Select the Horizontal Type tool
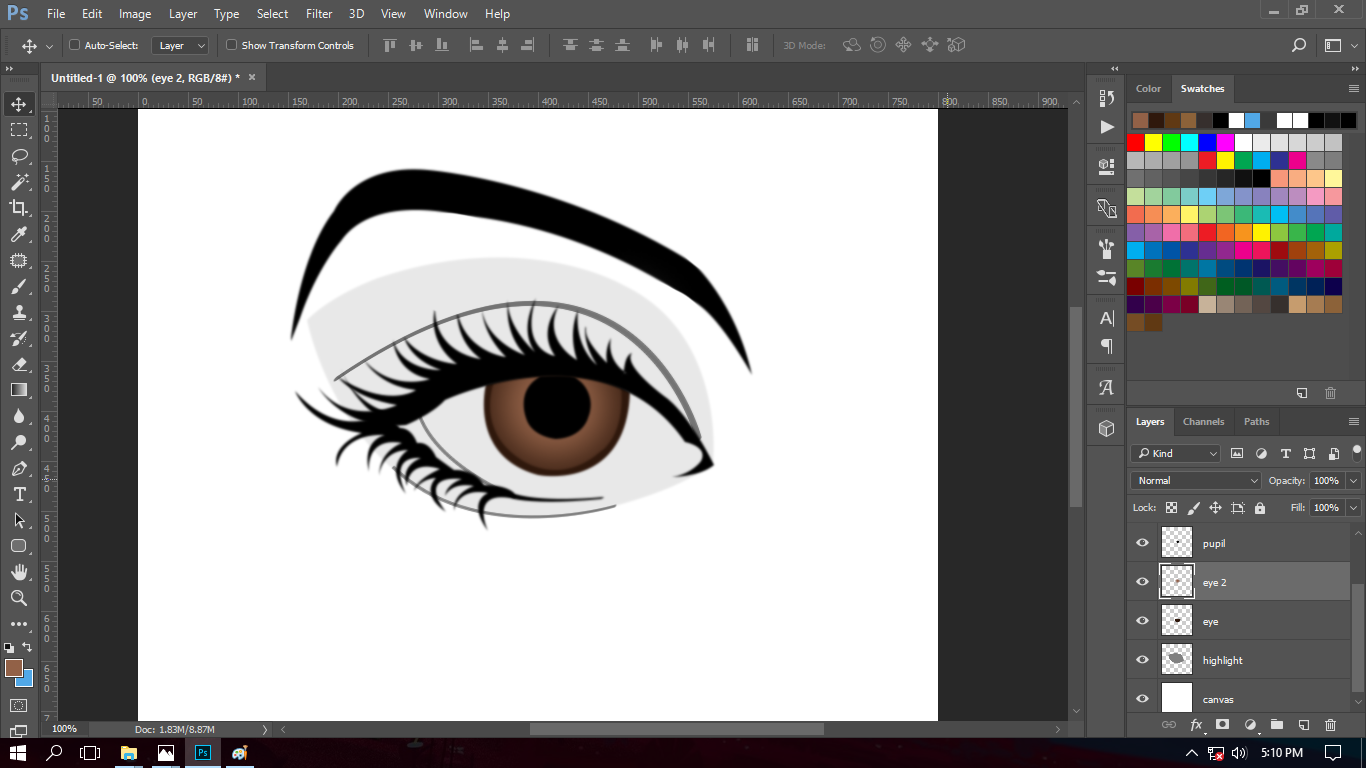Image resolution: width=1366 pixels, height=768 pixels. pyautogui.click(x=19, y=494)
